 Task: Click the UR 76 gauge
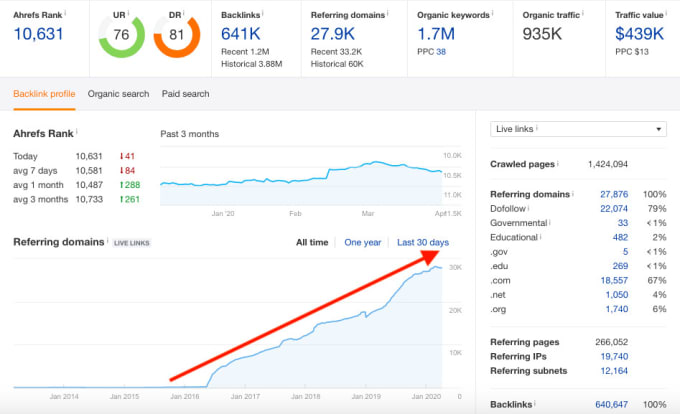click(121, 35)
